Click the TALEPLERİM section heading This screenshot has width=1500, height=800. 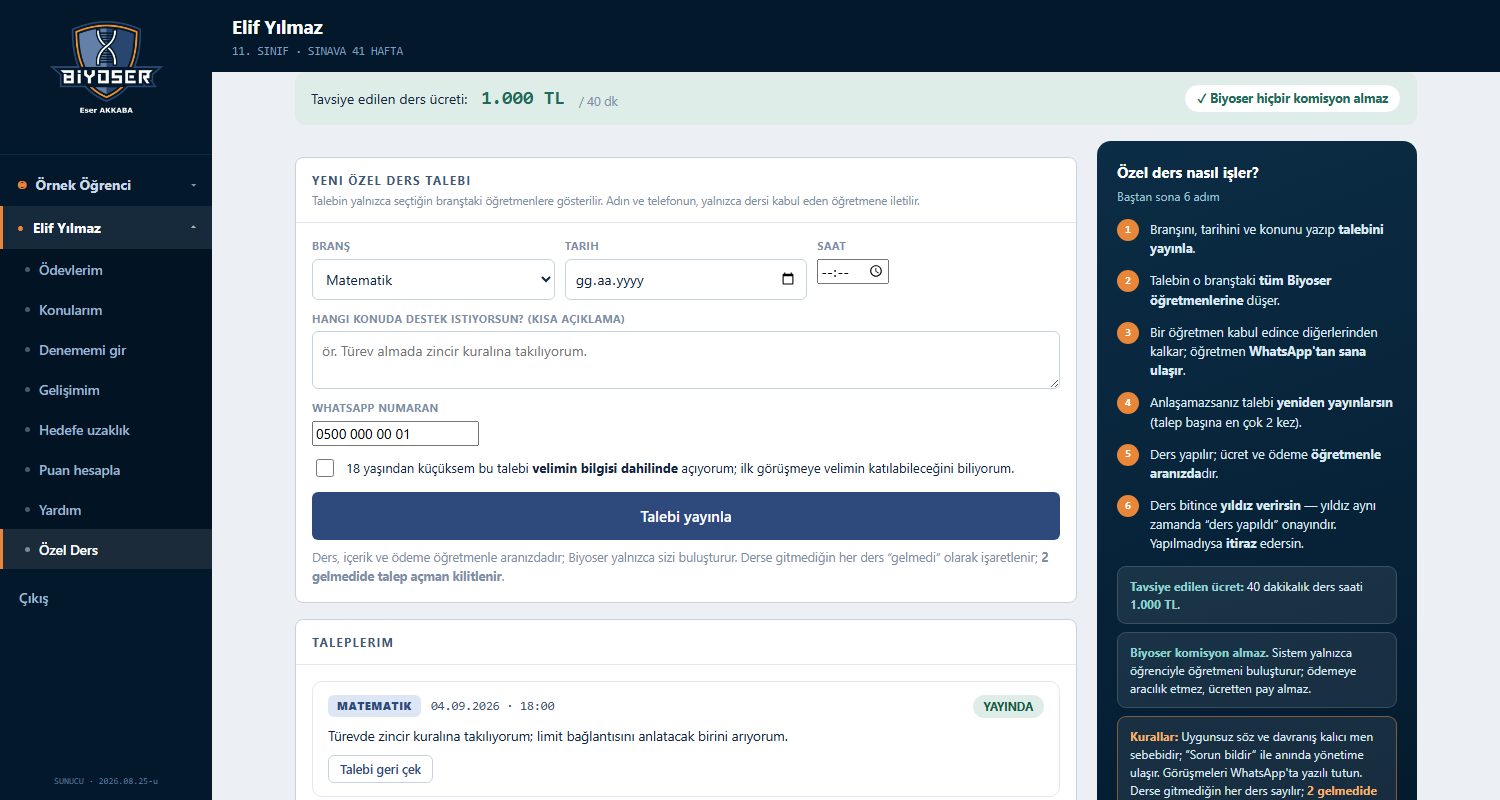pyautogui.click(x=353, y=643)
